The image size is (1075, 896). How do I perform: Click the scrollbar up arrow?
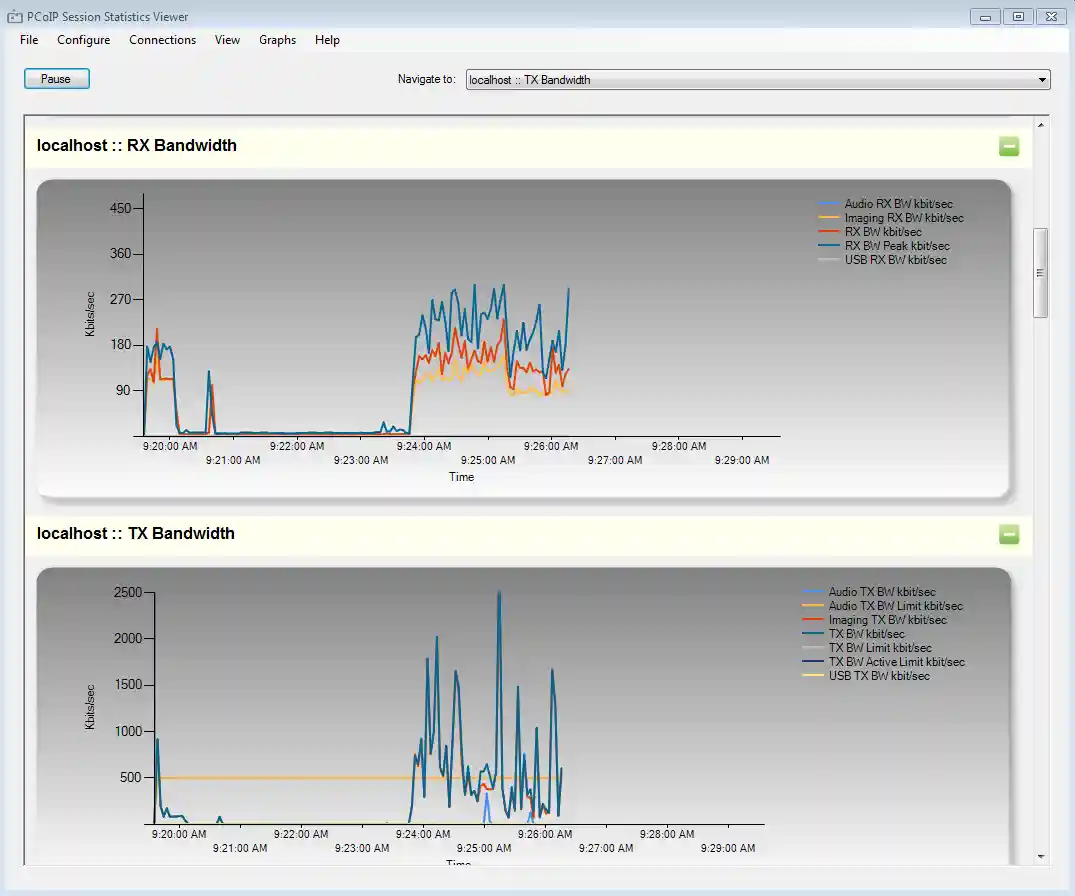tap(1041, 125)
